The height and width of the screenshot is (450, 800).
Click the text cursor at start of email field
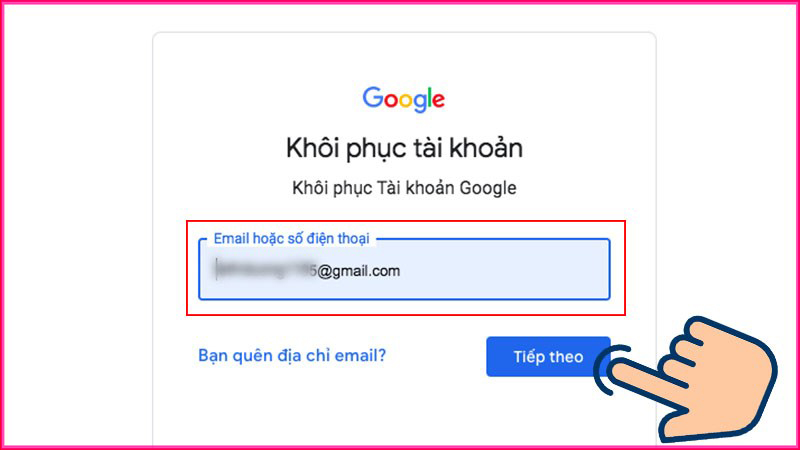216,269
